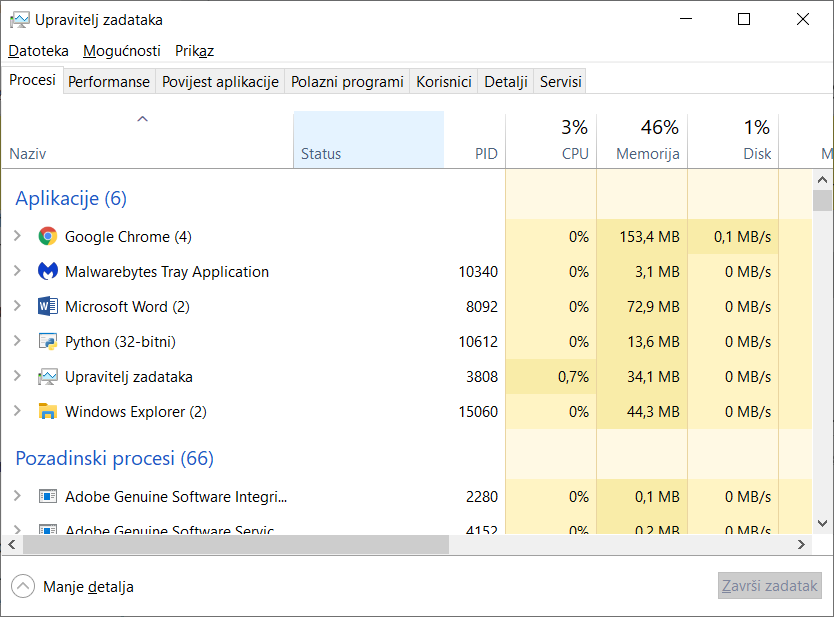The width and height of the screenshot is (834, 617).
Task: Collapse details with Manje detalja arrow
Action: [23, 587]
